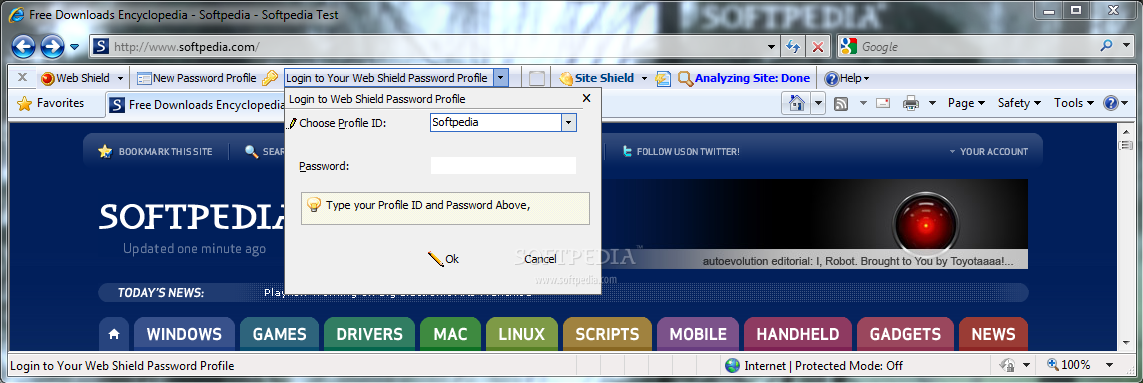Click Cancel in the login dialog
The image size is (1143, 383).
540,259
